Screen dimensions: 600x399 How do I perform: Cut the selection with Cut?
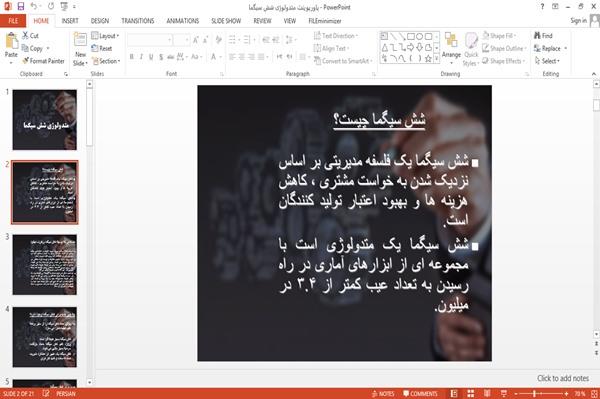point(30,36)
